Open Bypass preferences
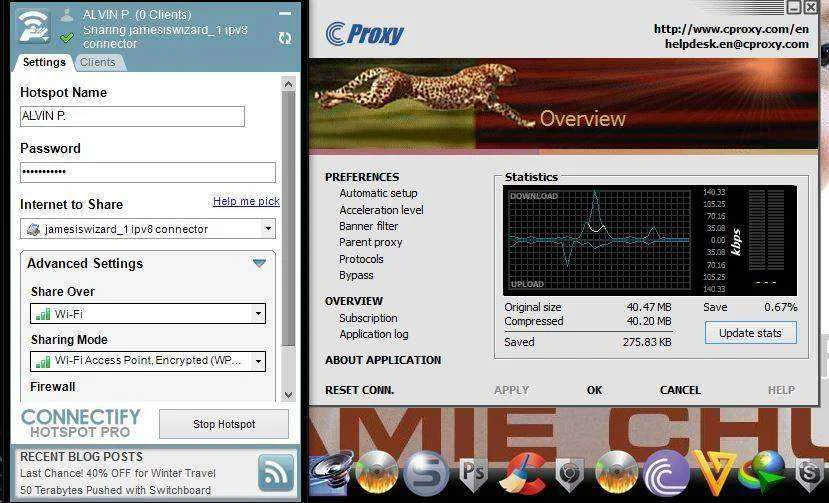The width and height of the screenshot is (829, 503). click(356, 275)
